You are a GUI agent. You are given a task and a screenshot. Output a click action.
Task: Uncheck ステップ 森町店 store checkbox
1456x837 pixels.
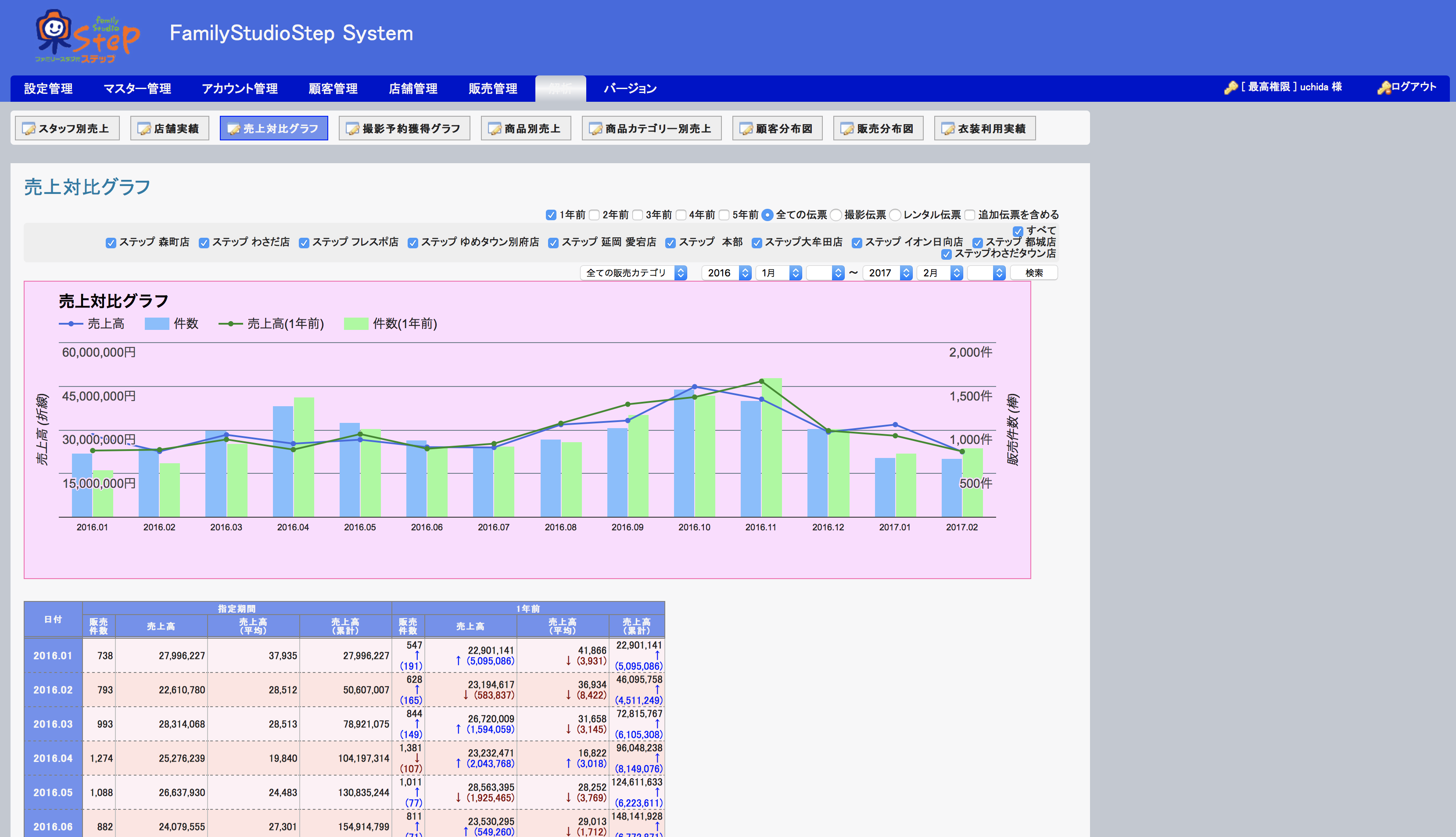(111, 243)
